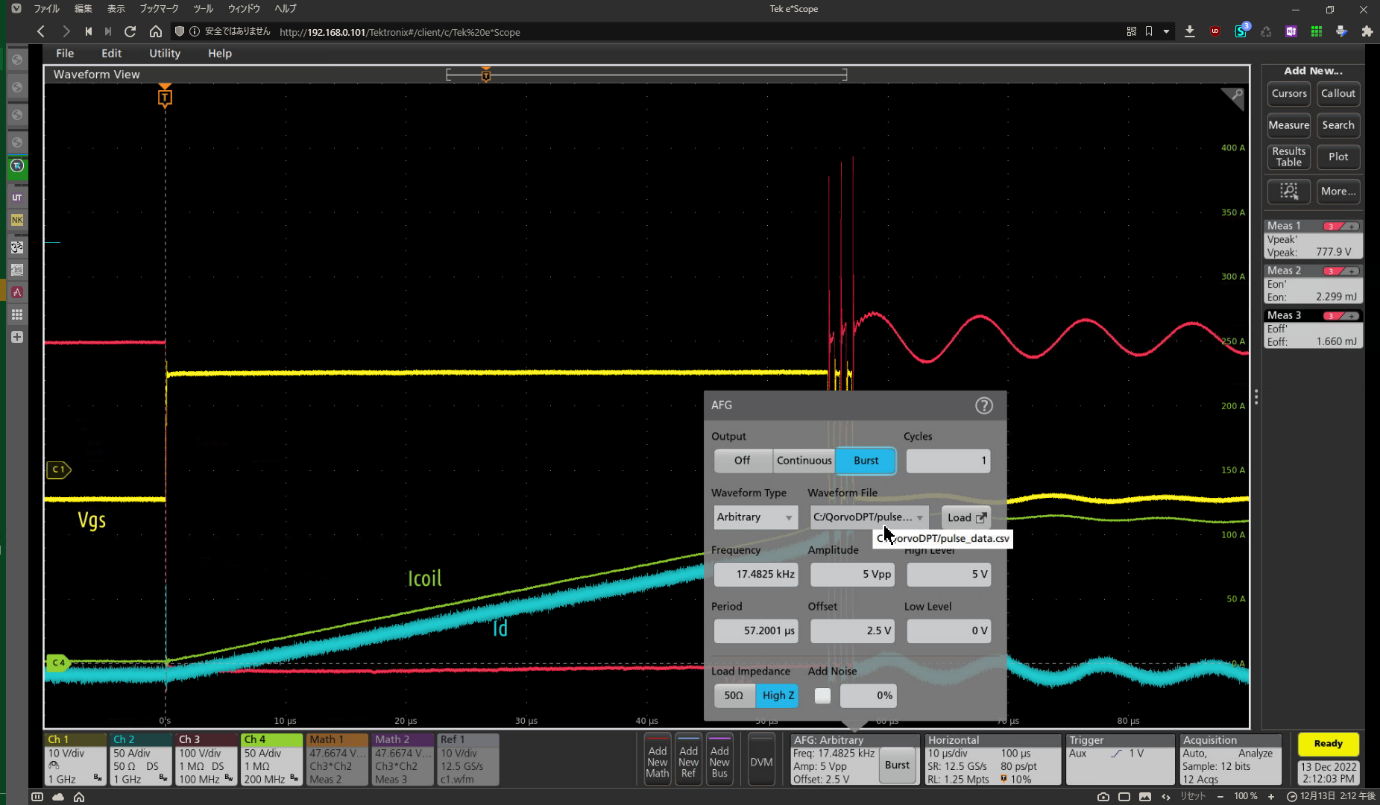The height and width of the screenshot is (805, 1380).
Task: Open the DVM digital voltmeter
Action: (762, 761)
